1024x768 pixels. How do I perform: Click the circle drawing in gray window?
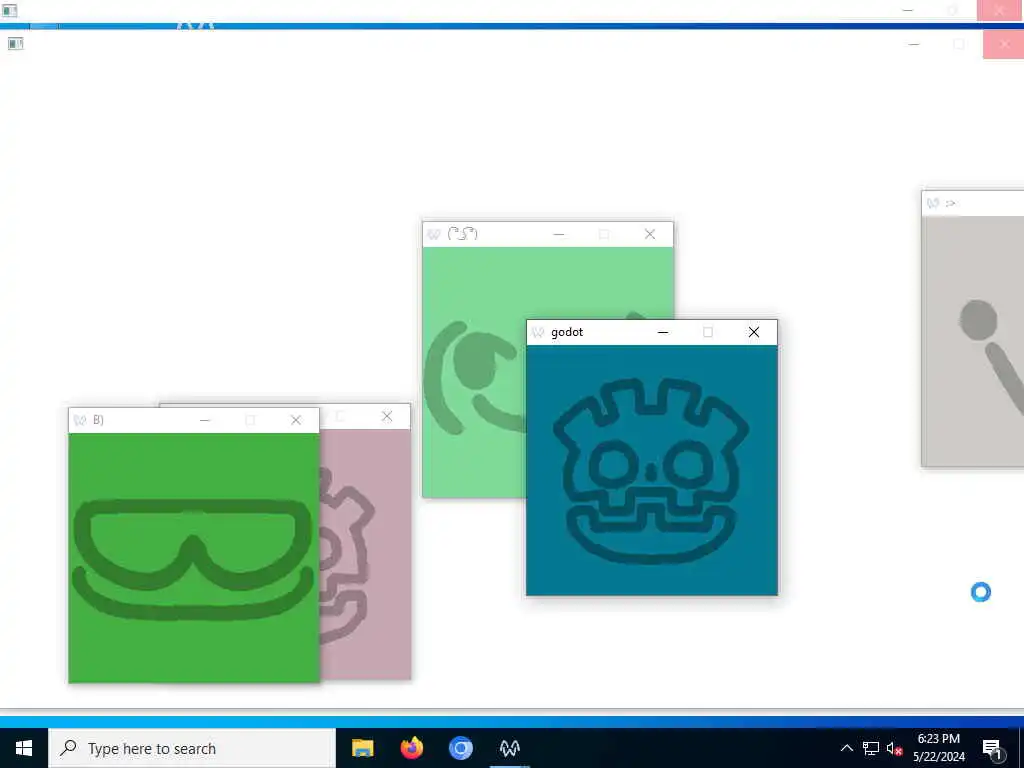[x=978, y=320]
